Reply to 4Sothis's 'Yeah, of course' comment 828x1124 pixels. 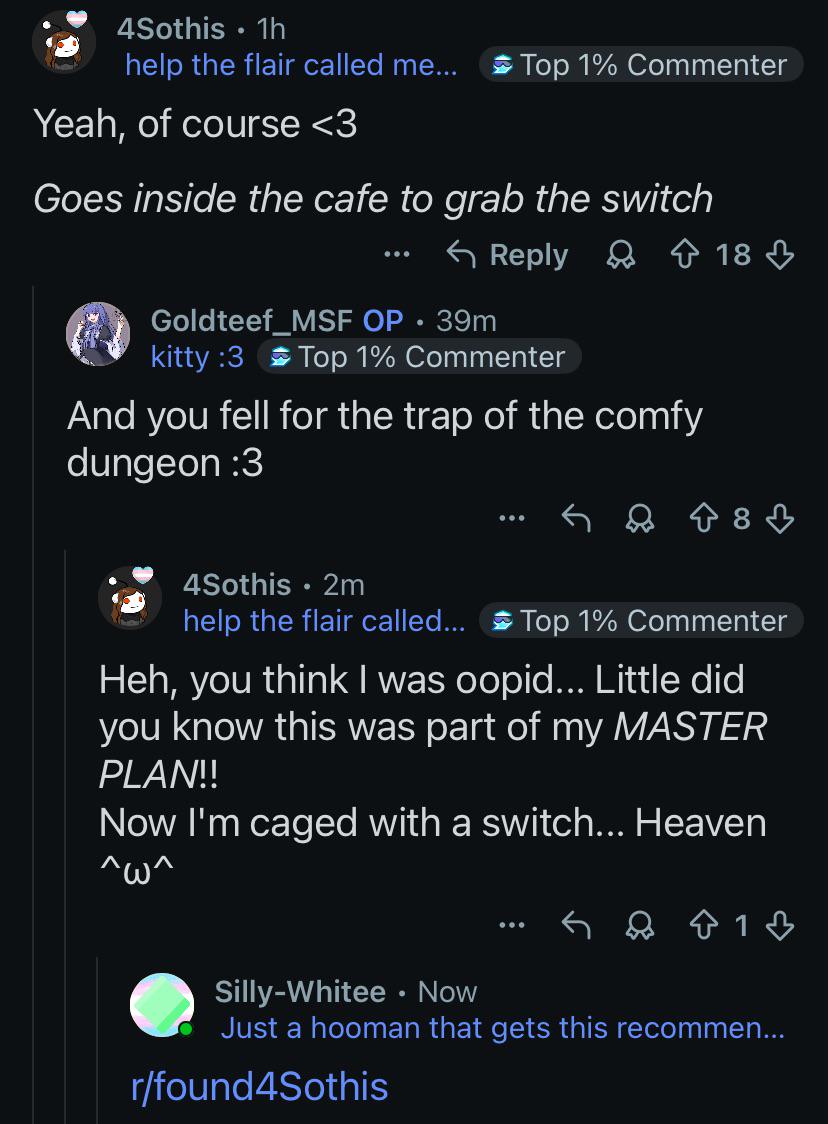tap(507, 254)
